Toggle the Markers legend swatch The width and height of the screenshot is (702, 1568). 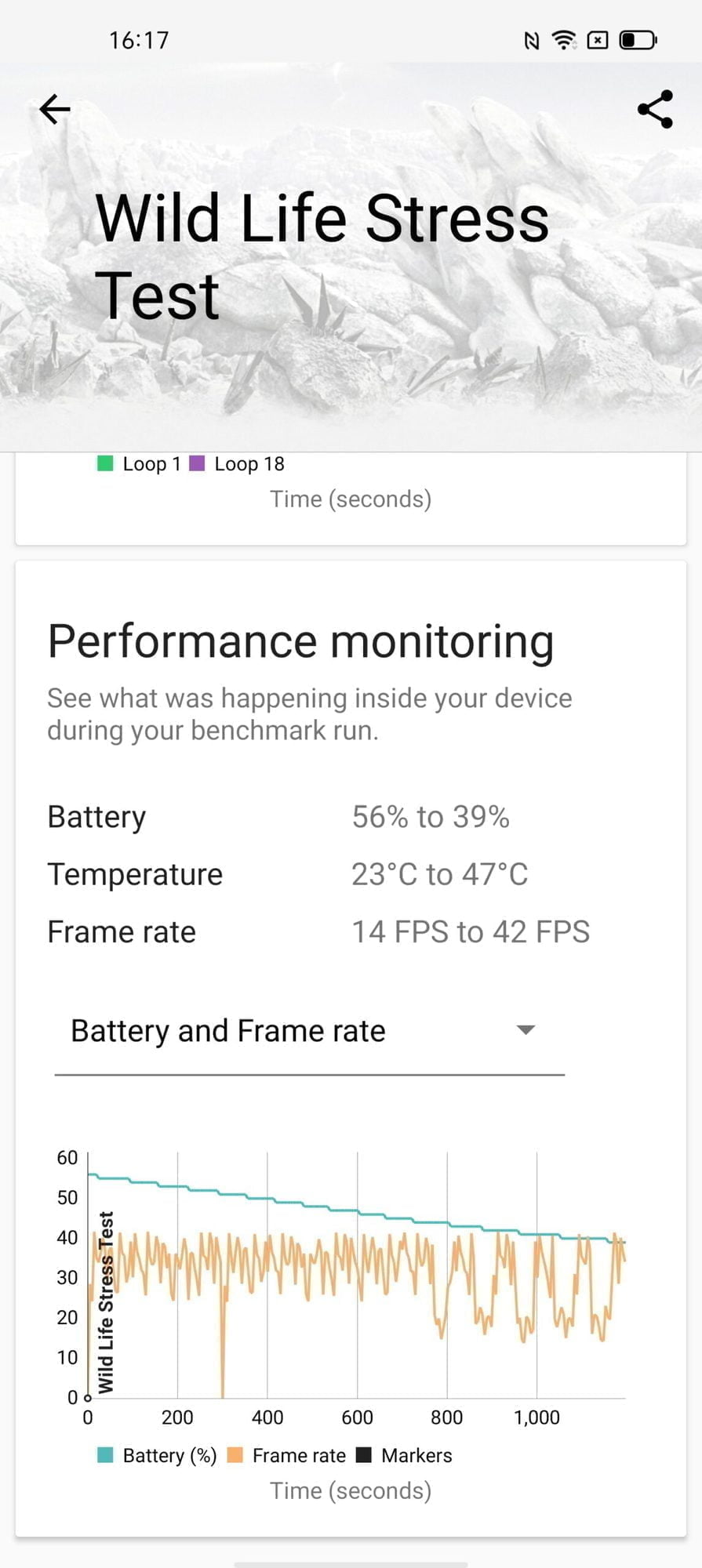pos(363,1455)
